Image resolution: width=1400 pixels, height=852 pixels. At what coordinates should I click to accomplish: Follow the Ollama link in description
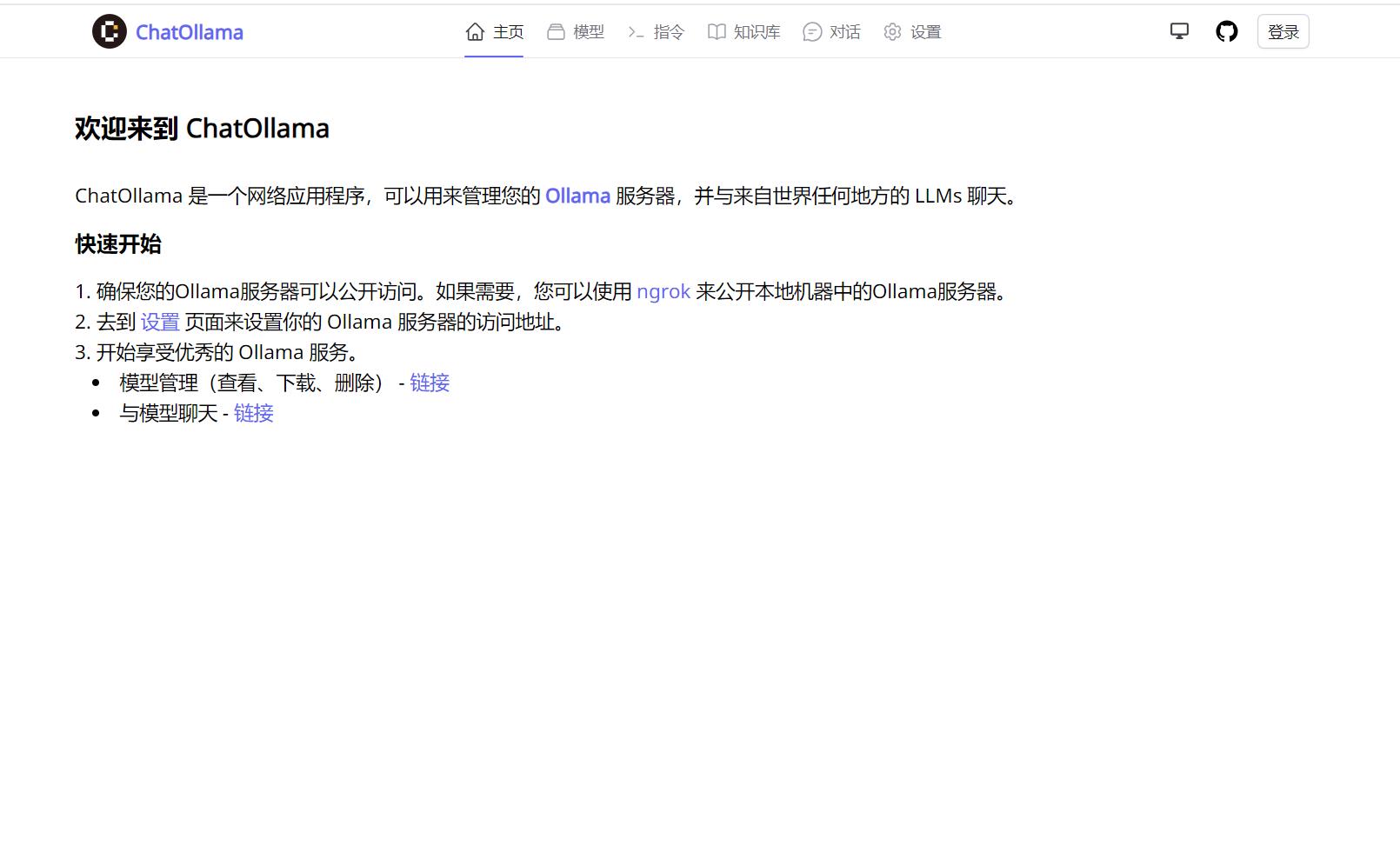click(577, 196)
